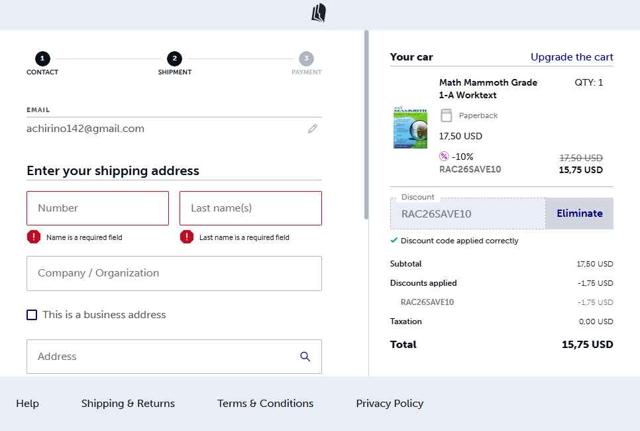This screenshot has width=640, height=431.
Task: Open the Payment step 3
Action: click(x=306, y=59)
